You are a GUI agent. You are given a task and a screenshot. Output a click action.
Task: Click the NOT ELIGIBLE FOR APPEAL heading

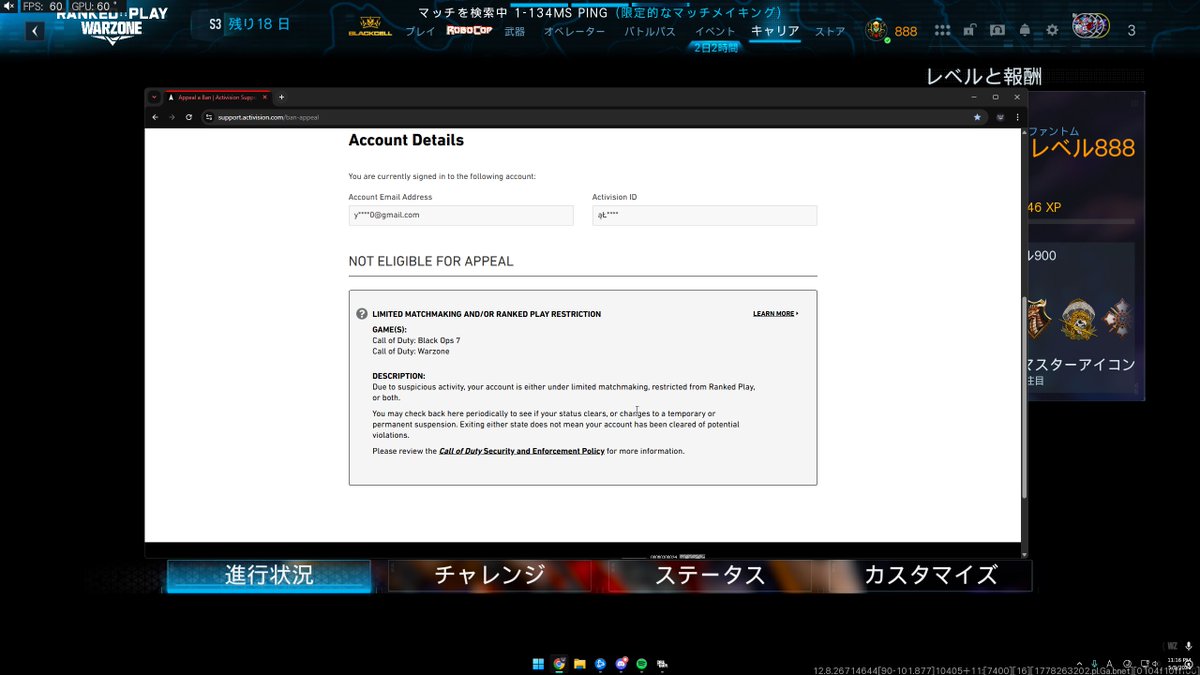click(431, 261)
